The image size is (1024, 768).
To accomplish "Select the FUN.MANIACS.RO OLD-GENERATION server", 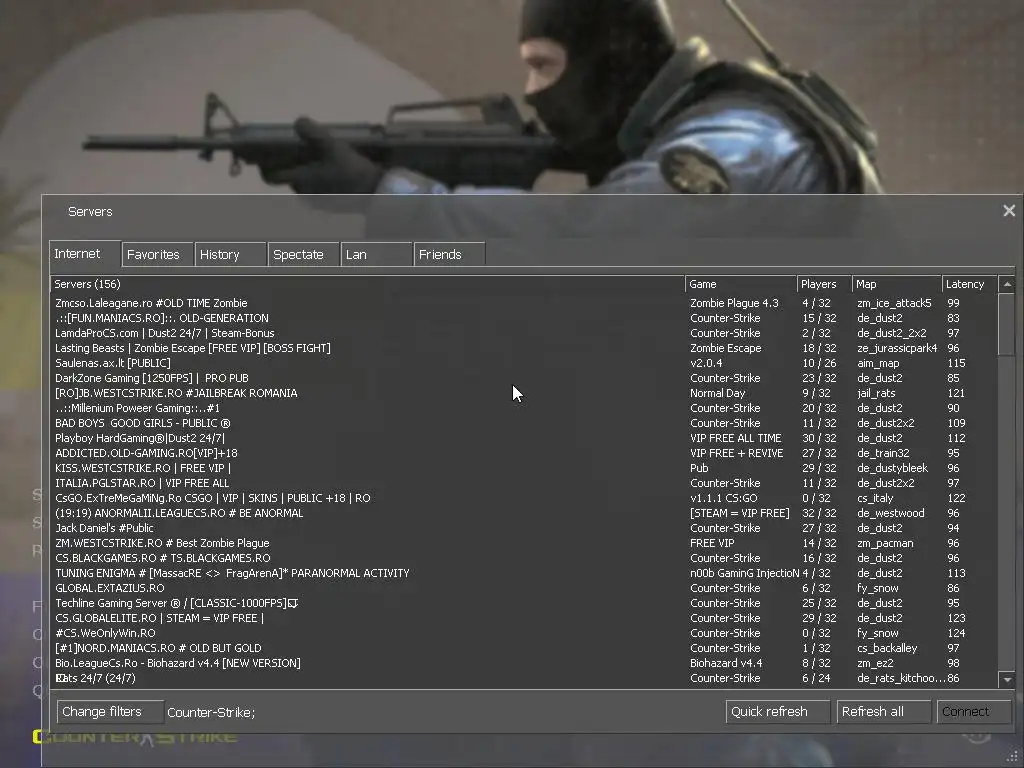I will point(524,318).
